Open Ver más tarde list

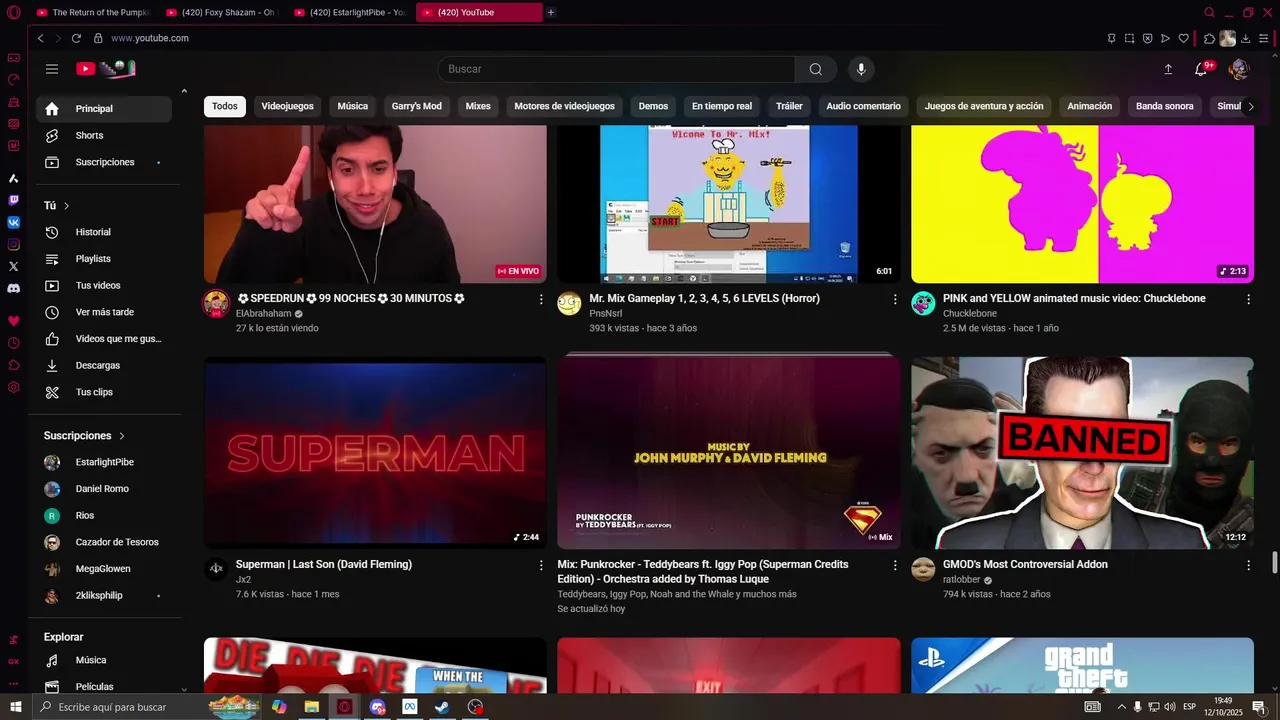point(104,312)
